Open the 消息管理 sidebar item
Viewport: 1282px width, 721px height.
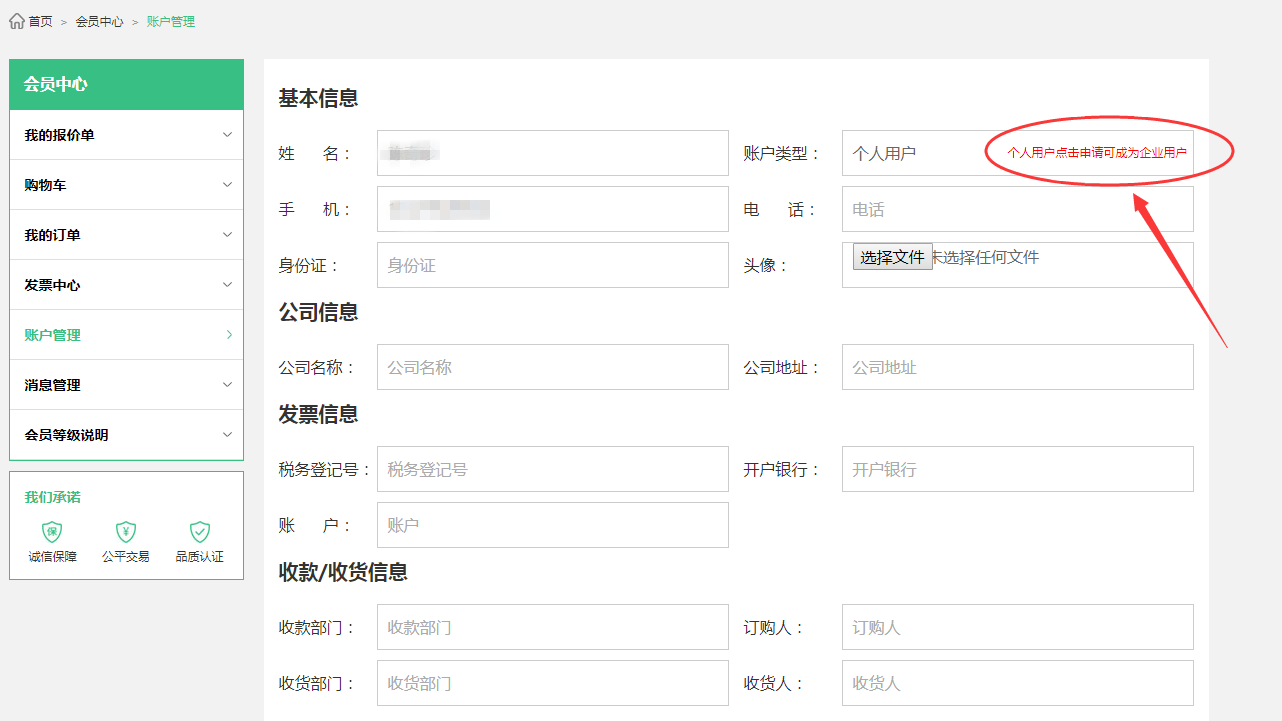[126, 385]
